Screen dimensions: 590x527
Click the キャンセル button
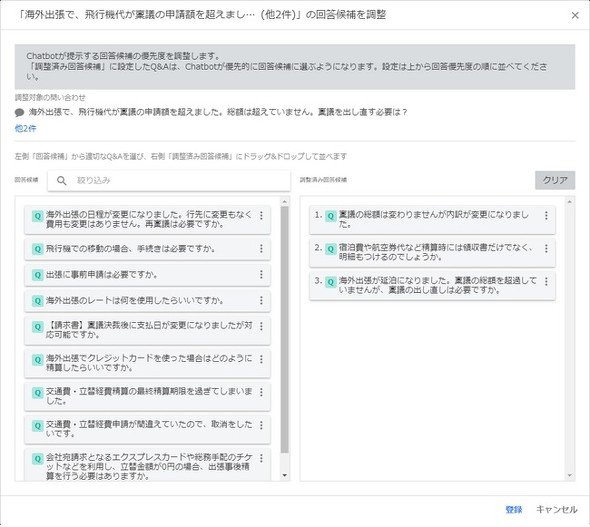[x=556, y=509]
